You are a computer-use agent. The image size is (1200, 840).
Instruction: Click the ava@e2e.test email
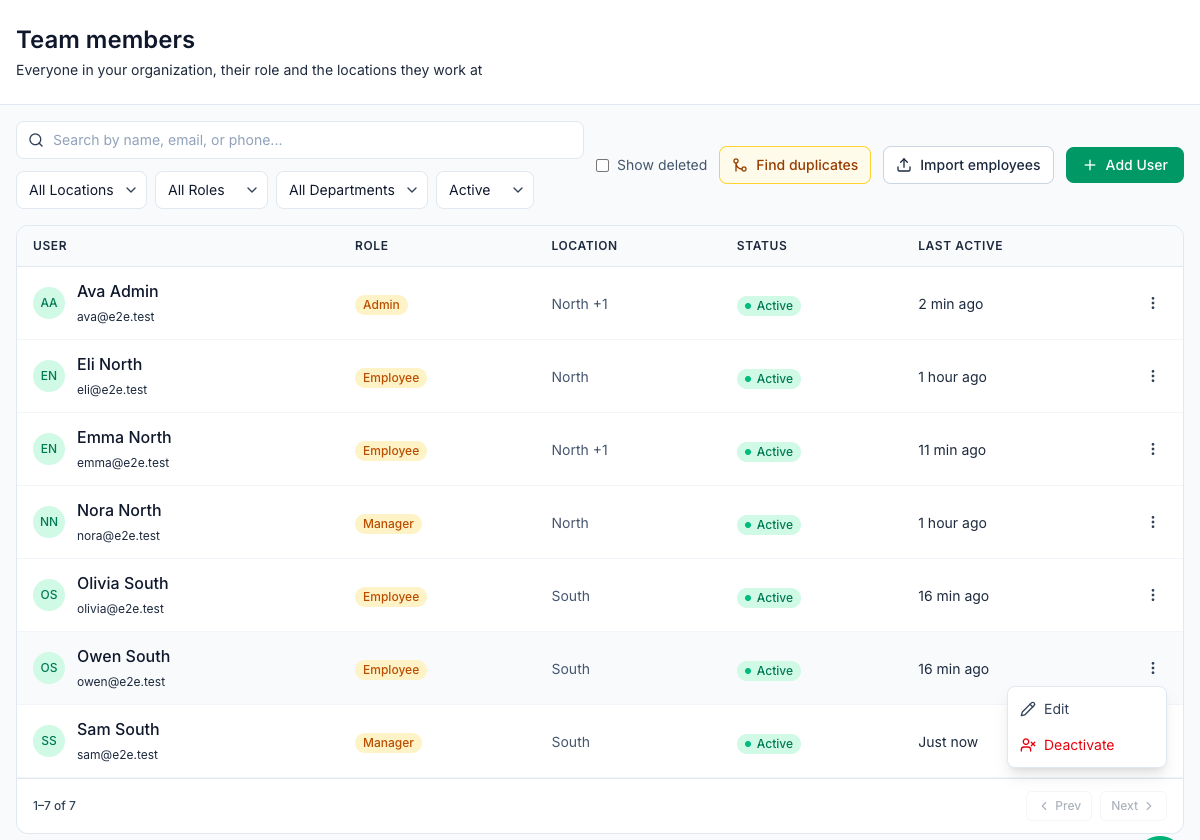[x=116, y=317]
